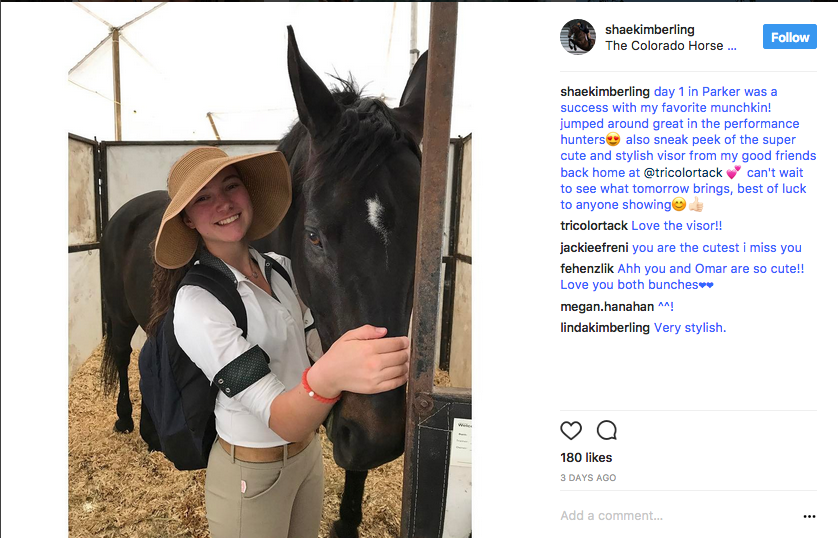Open lindakimberling commenter profile
Viewport: 838px width, 538px height.
604,328
